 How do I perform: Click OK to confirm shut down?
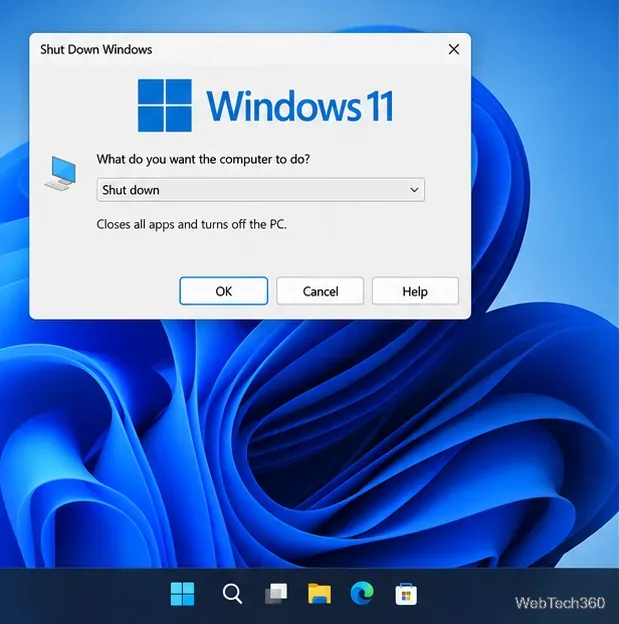click(x=223, y=291)
